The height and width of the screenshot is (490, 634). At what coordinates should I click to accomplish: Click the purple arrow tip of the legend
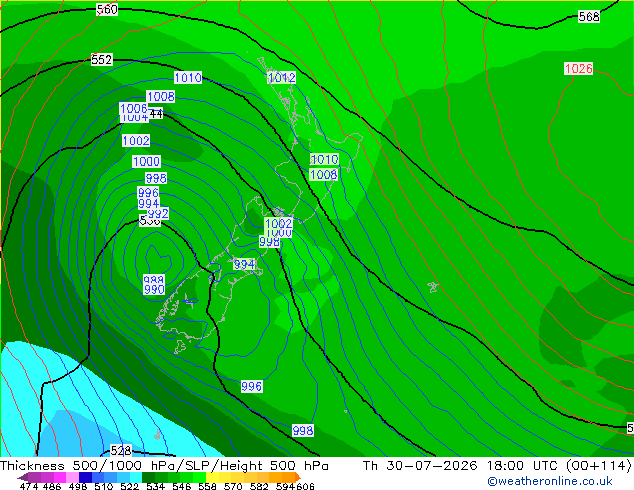[22, 478]
